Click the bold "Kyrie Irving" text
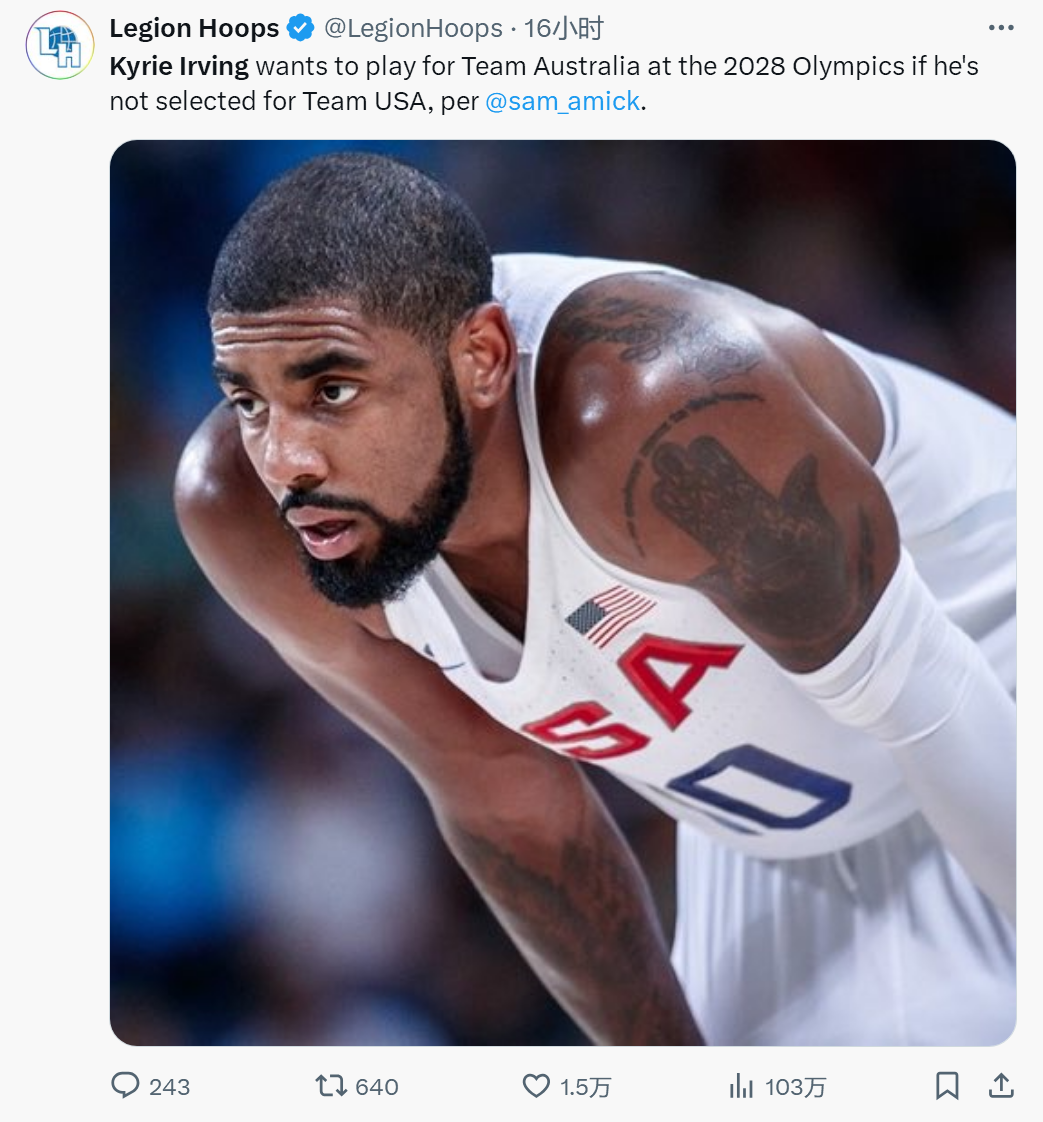The width and height of the screenshot is (1043, 1122). pos(179,67)
